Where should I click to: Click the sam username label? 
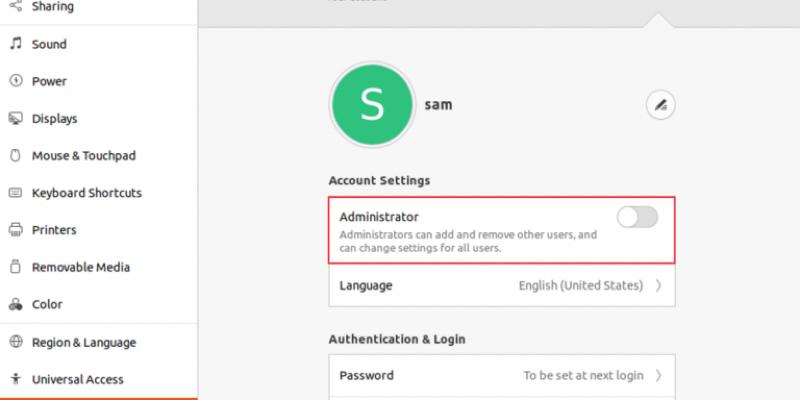(438, 104)
